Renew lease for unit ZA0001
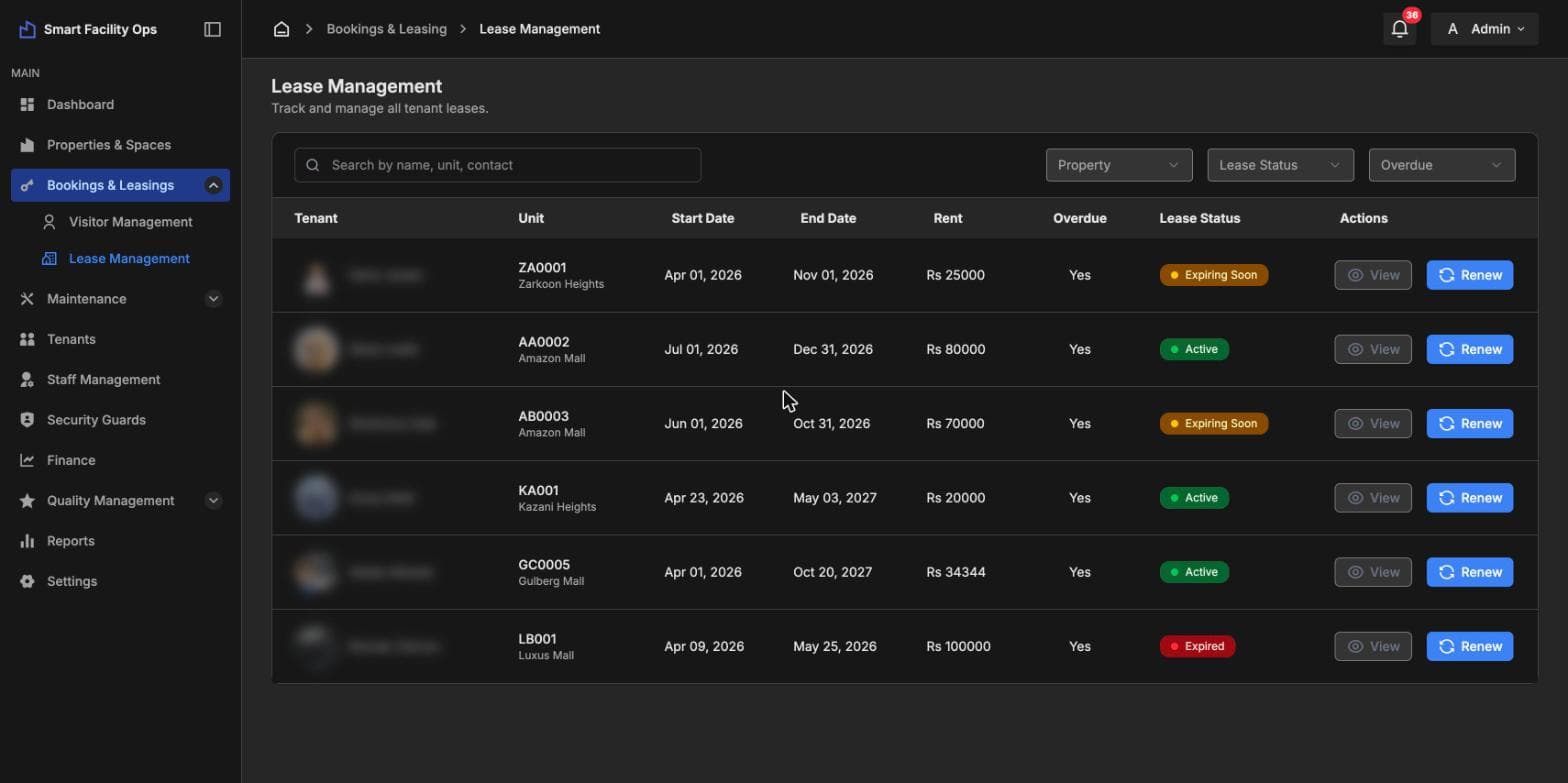1568x783 pixels. tap(1469, 275)
